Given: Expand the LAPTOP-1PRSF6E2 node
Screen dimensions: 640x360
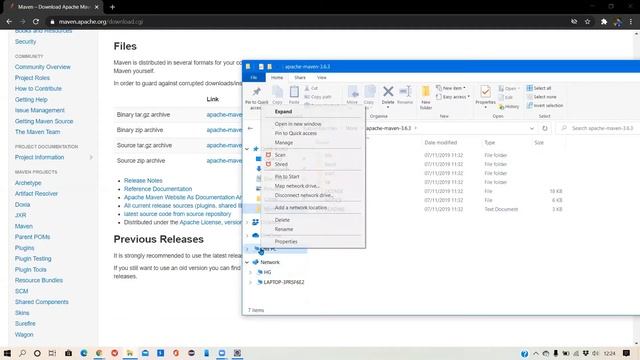Looking at the screenshot, I should point(250,282).
